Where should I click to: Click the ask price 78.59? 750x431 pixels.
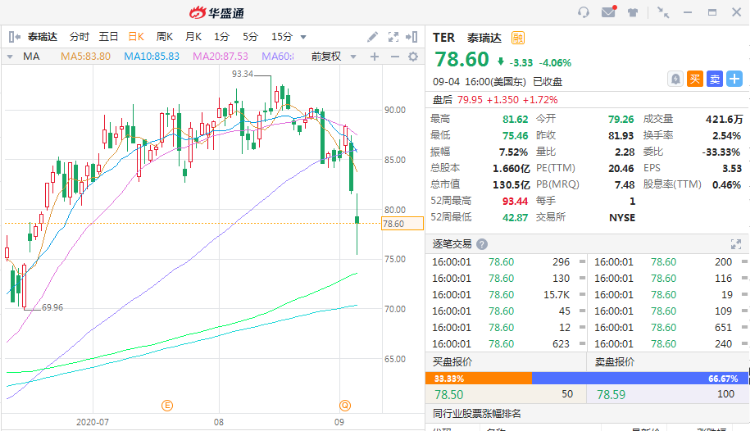click(611, 395)
